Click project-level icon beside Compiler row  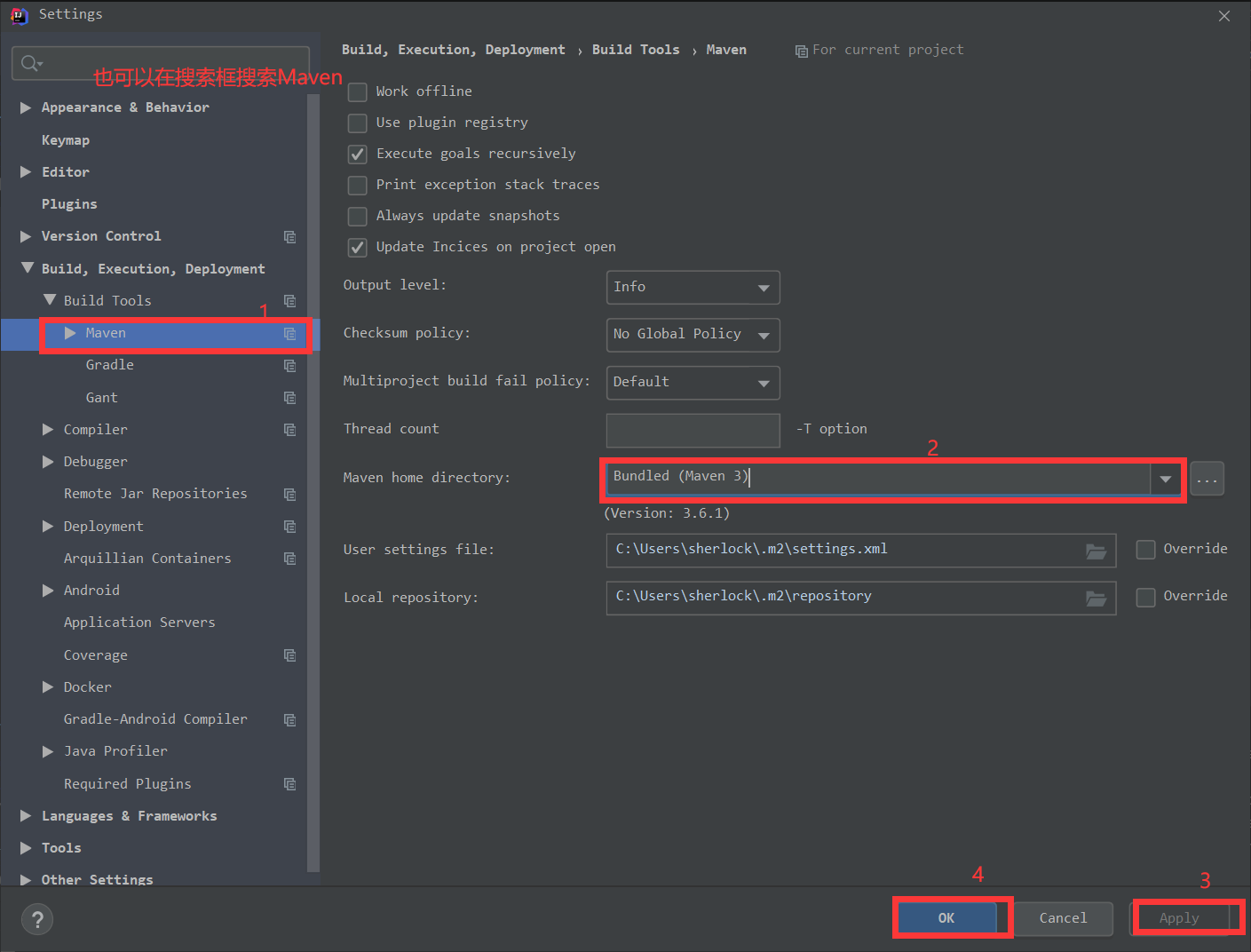(x=289, y=430)
